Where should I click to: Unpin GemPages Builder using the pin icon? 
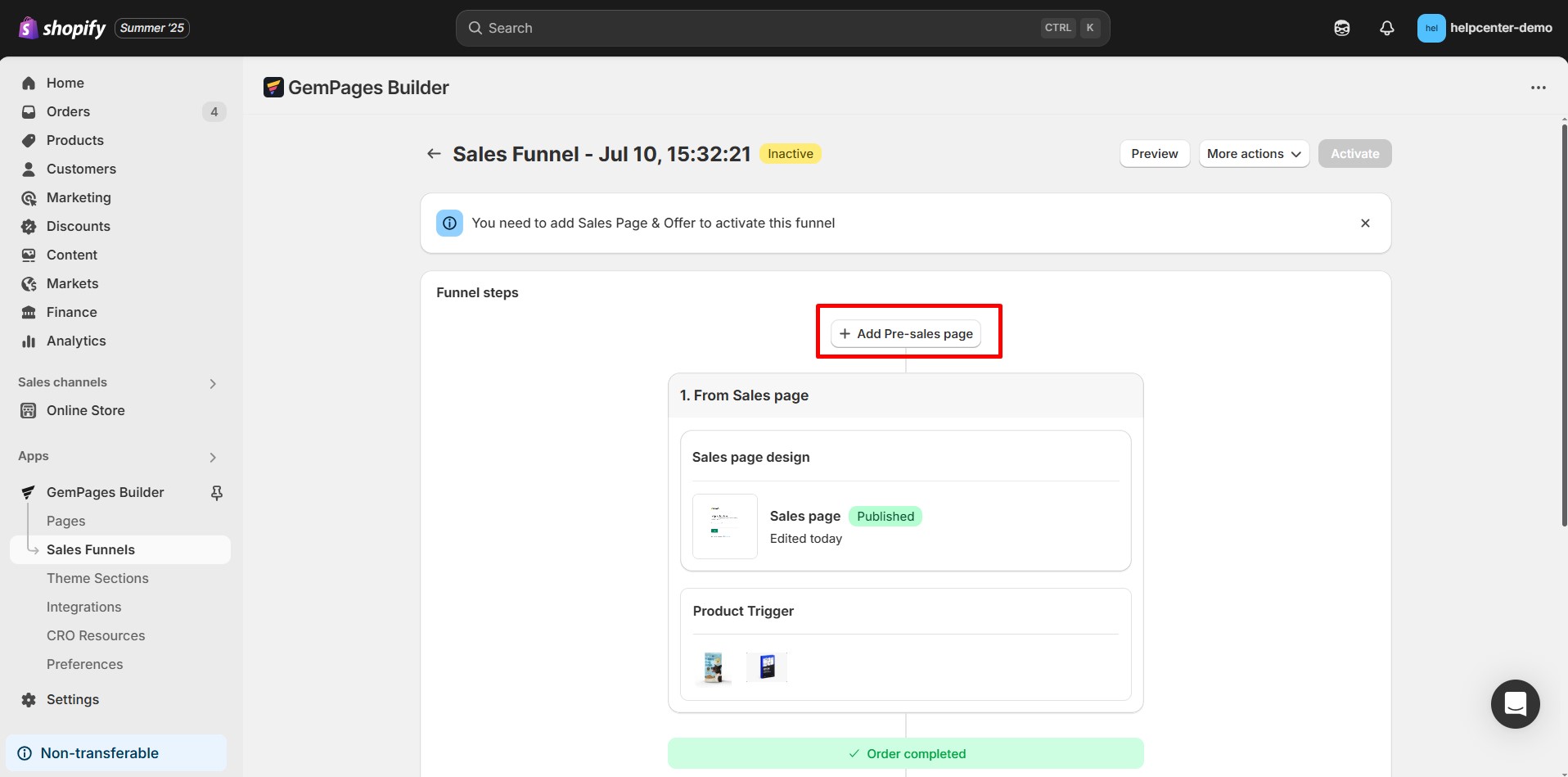click(216, 492)
